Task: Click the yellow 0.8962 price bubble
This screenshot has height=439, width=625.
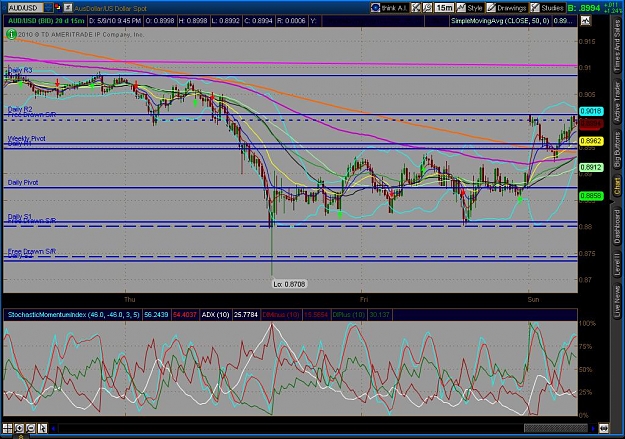Action: [591, 141]
